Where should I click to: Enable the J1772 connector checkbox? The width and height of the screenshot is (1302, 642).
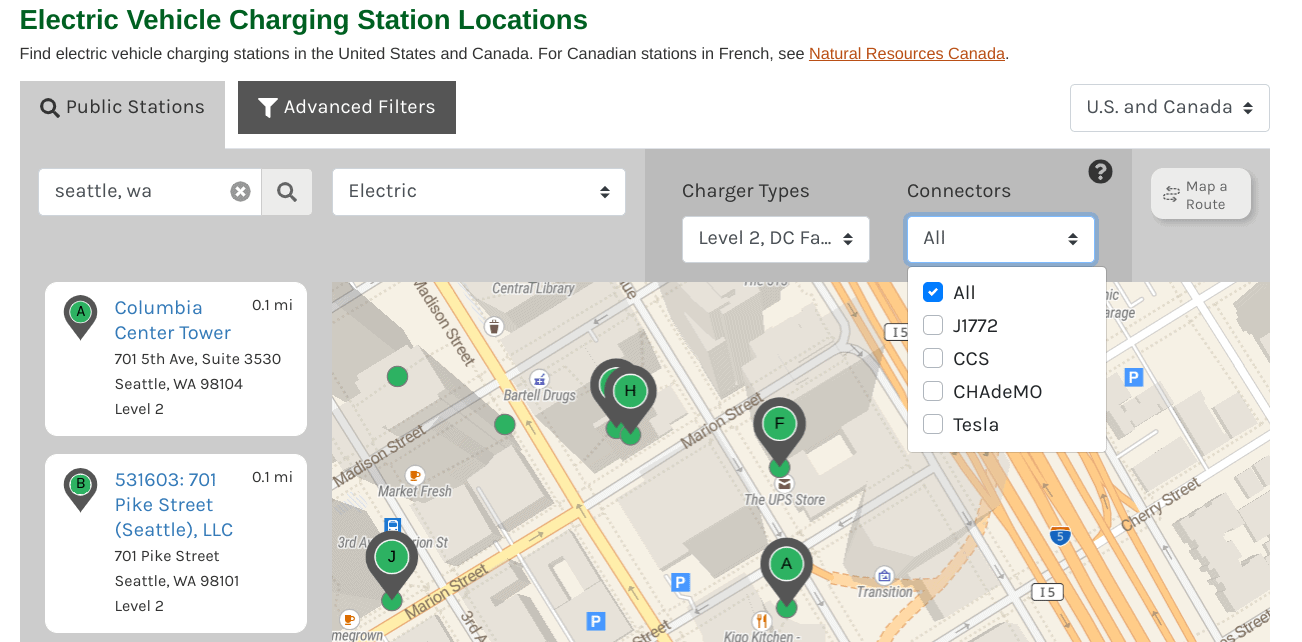933,325
